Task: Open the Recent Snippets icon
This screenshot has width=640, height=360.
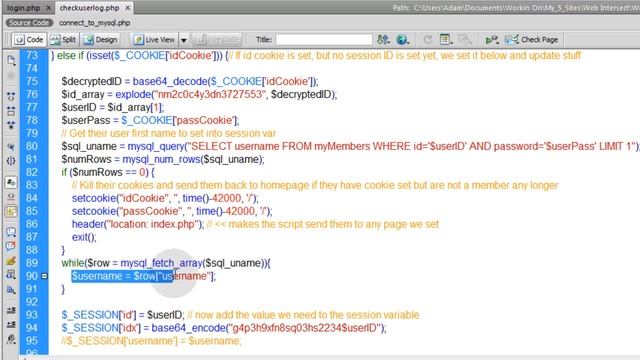Action: point(11,275)
